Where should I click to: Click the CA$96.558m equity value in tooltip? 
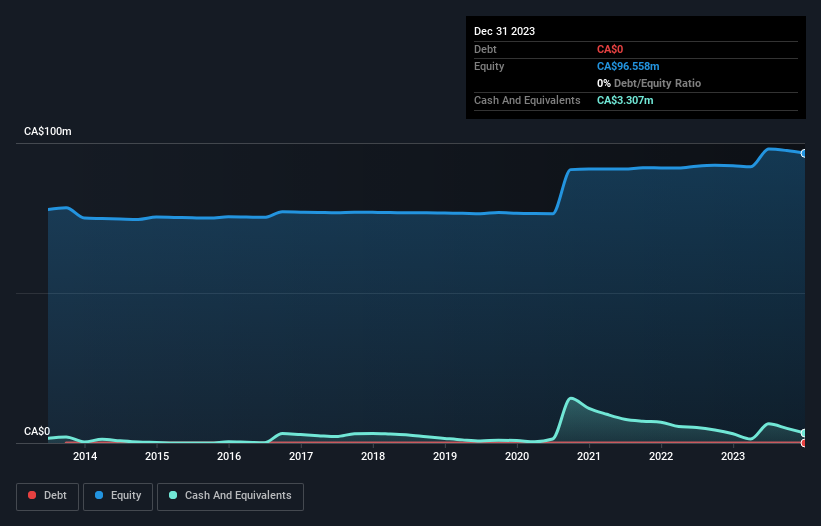(x=628, y=66)
